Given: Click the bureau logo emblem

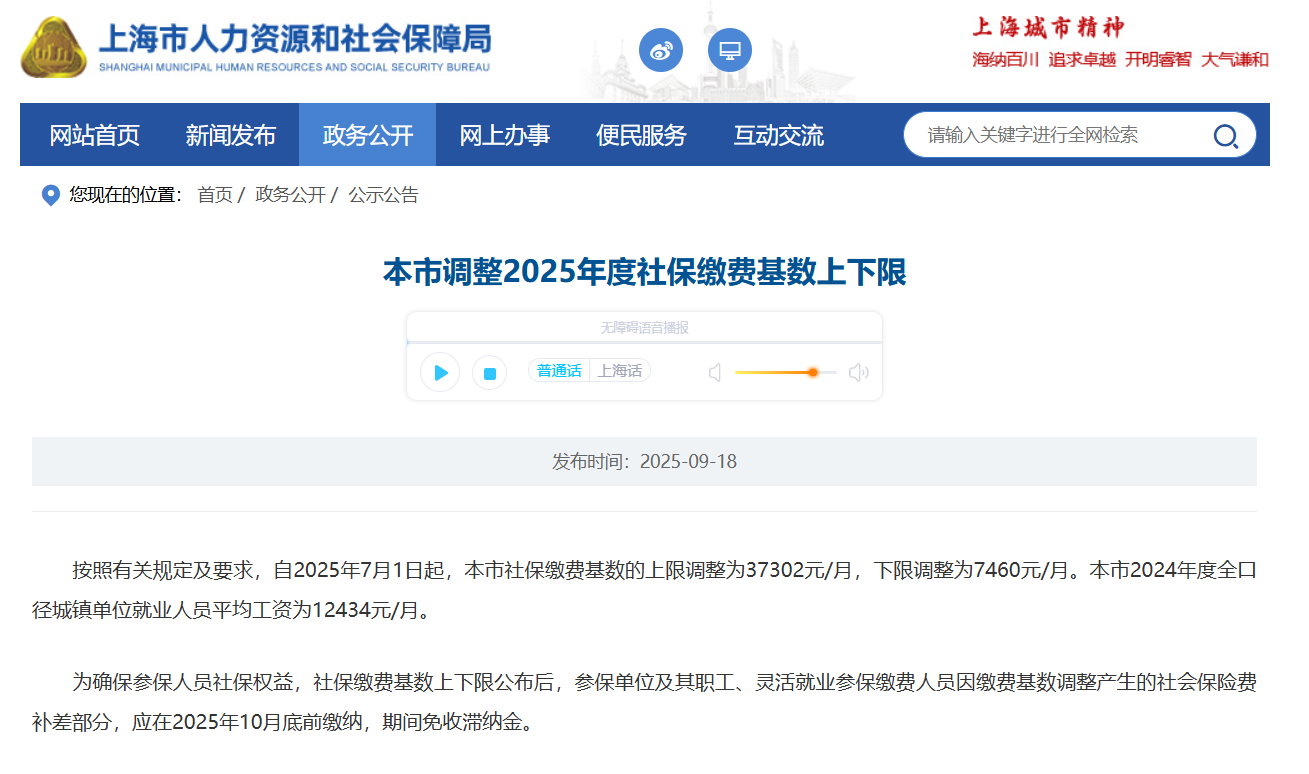Looking at the screenshot, I should pos(54,47).
